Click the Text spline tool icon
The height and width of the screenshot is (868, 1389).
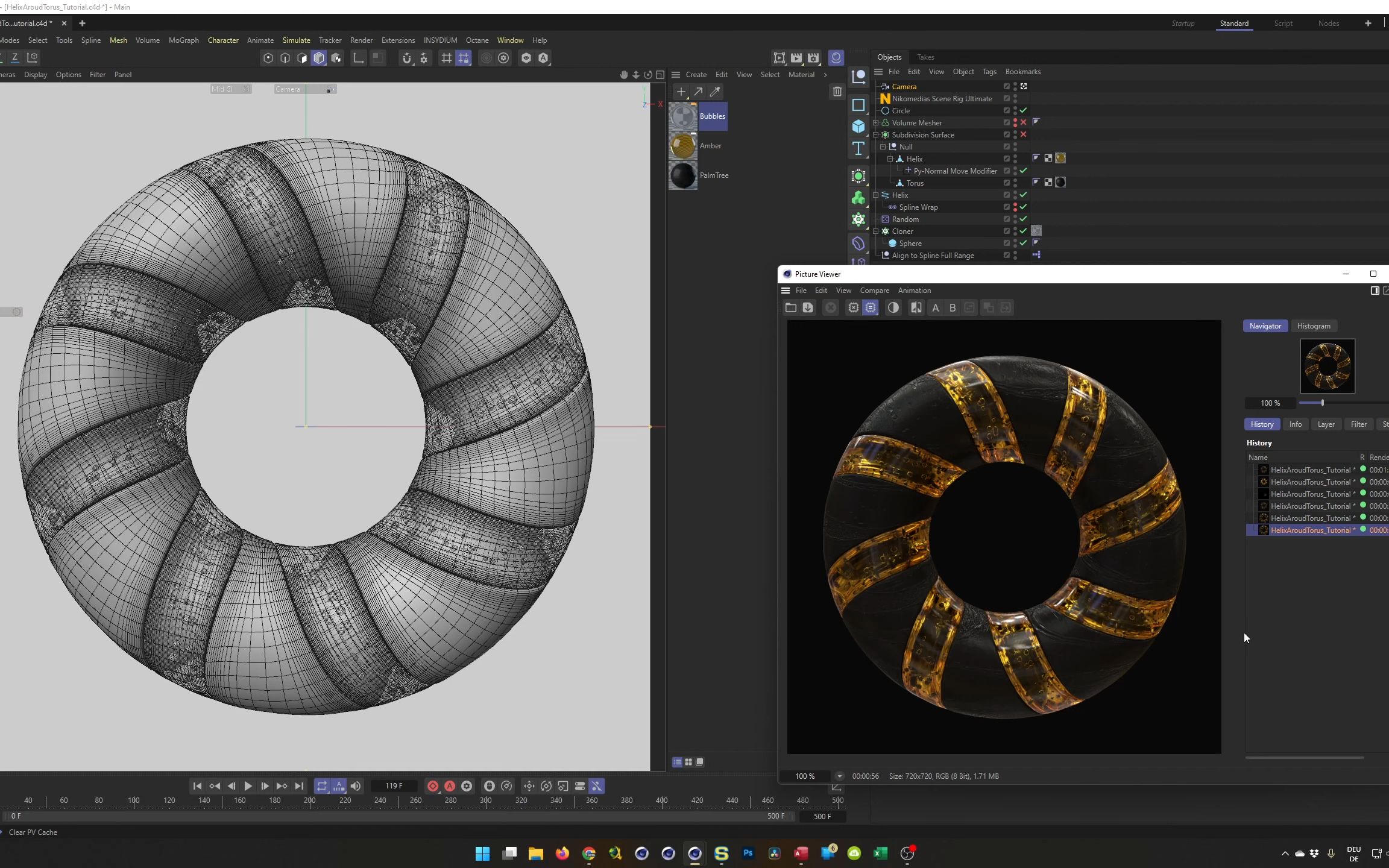tap(858, 149)
